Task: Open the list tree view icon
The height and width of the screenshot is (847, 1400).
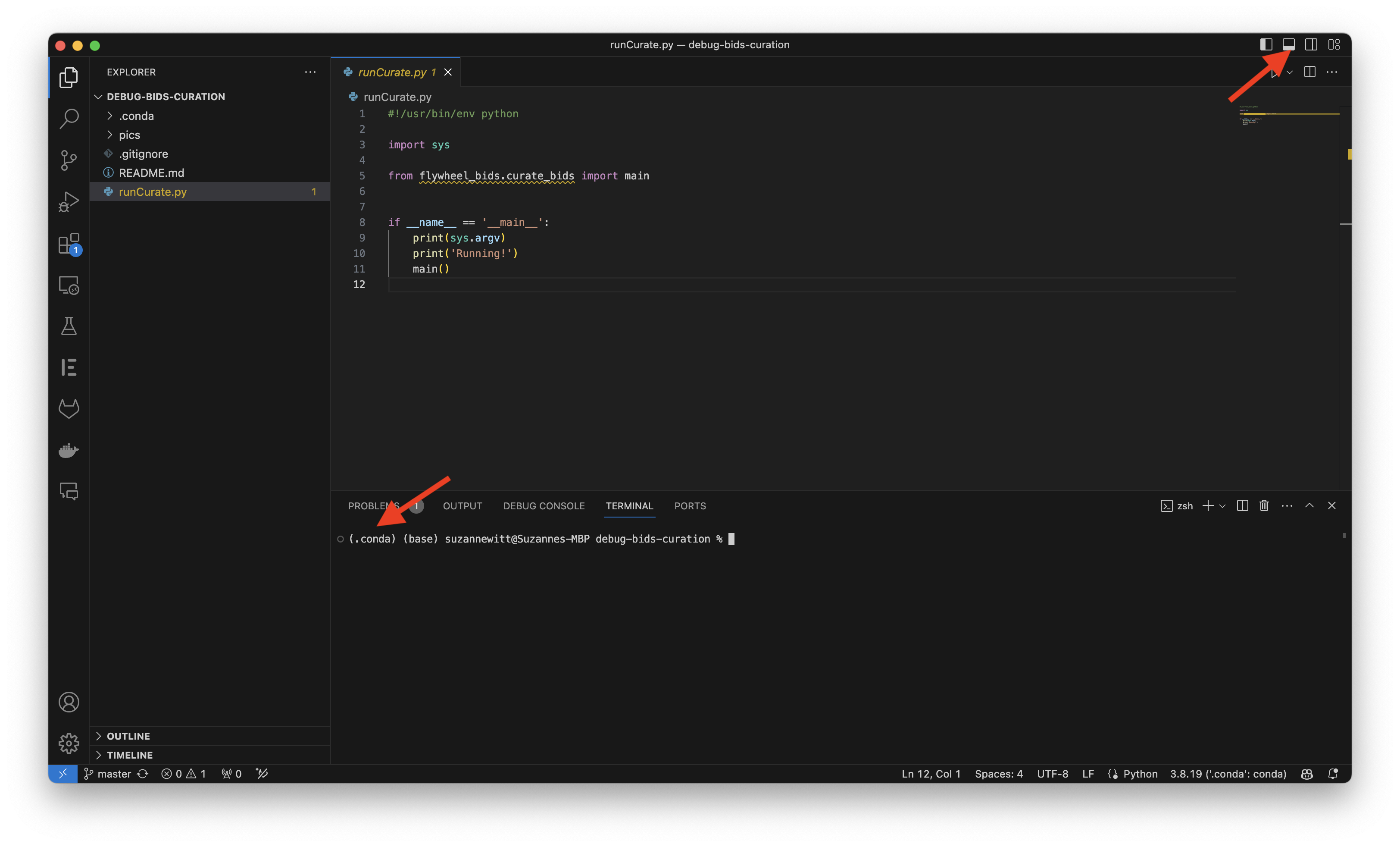Action: [69, 367]
